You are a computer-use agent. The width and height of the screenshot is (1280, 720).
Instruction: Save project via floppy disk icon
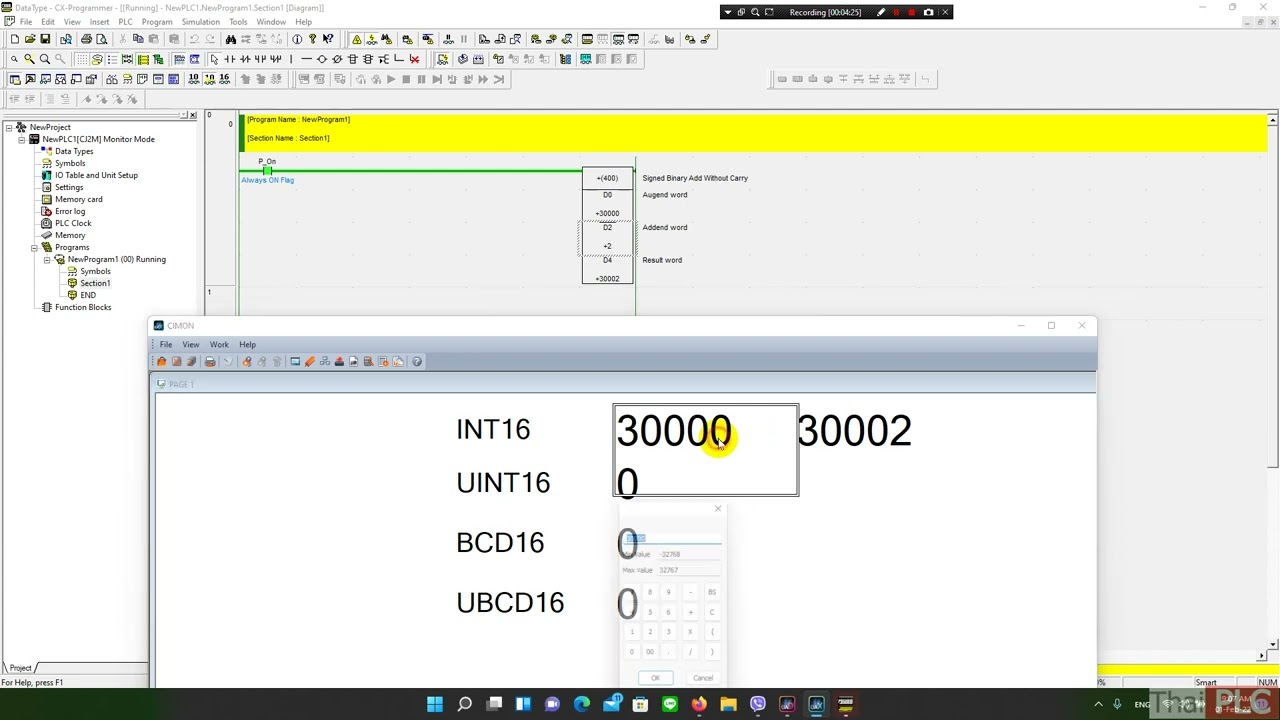[45, 39]
